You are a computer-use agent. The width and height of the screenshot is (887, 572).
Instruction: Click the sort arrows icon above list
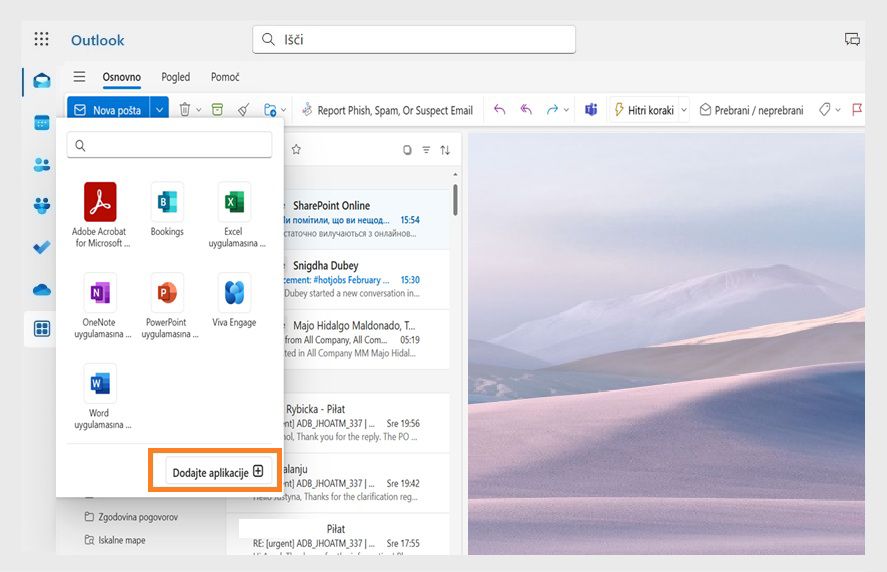pos(445,150)
